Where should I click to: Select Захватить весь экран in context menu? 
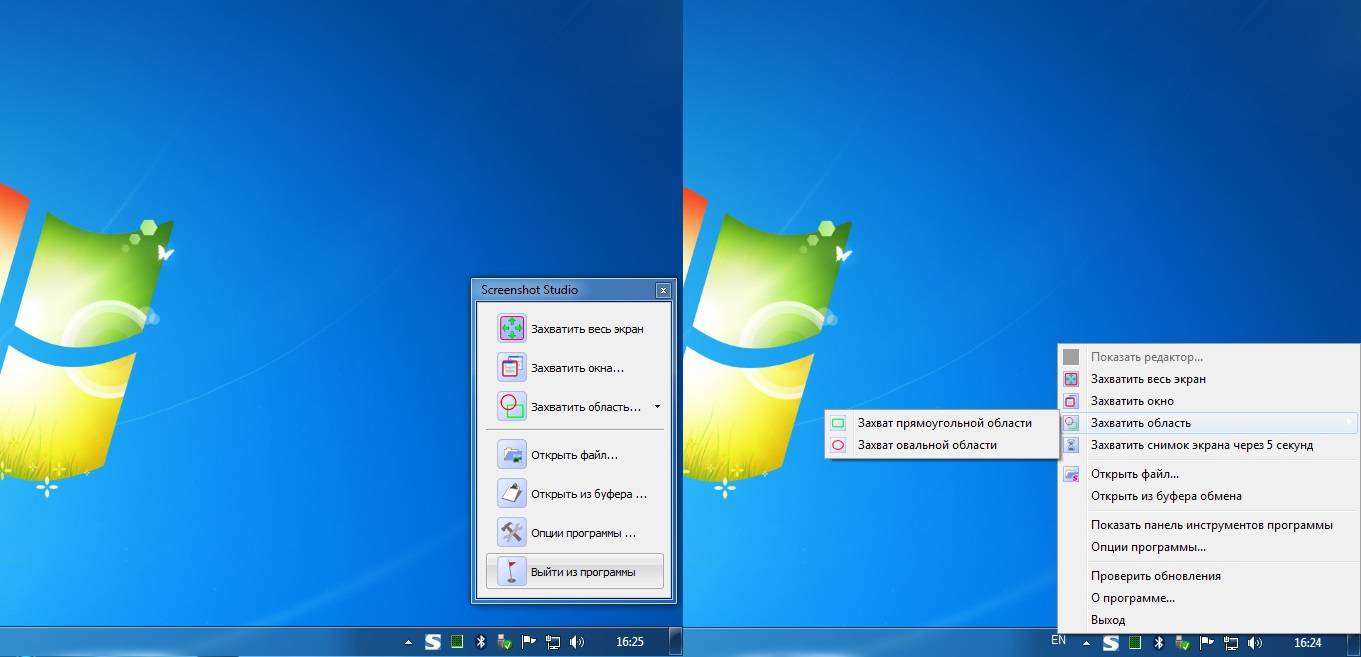[x=1208, y=379]
